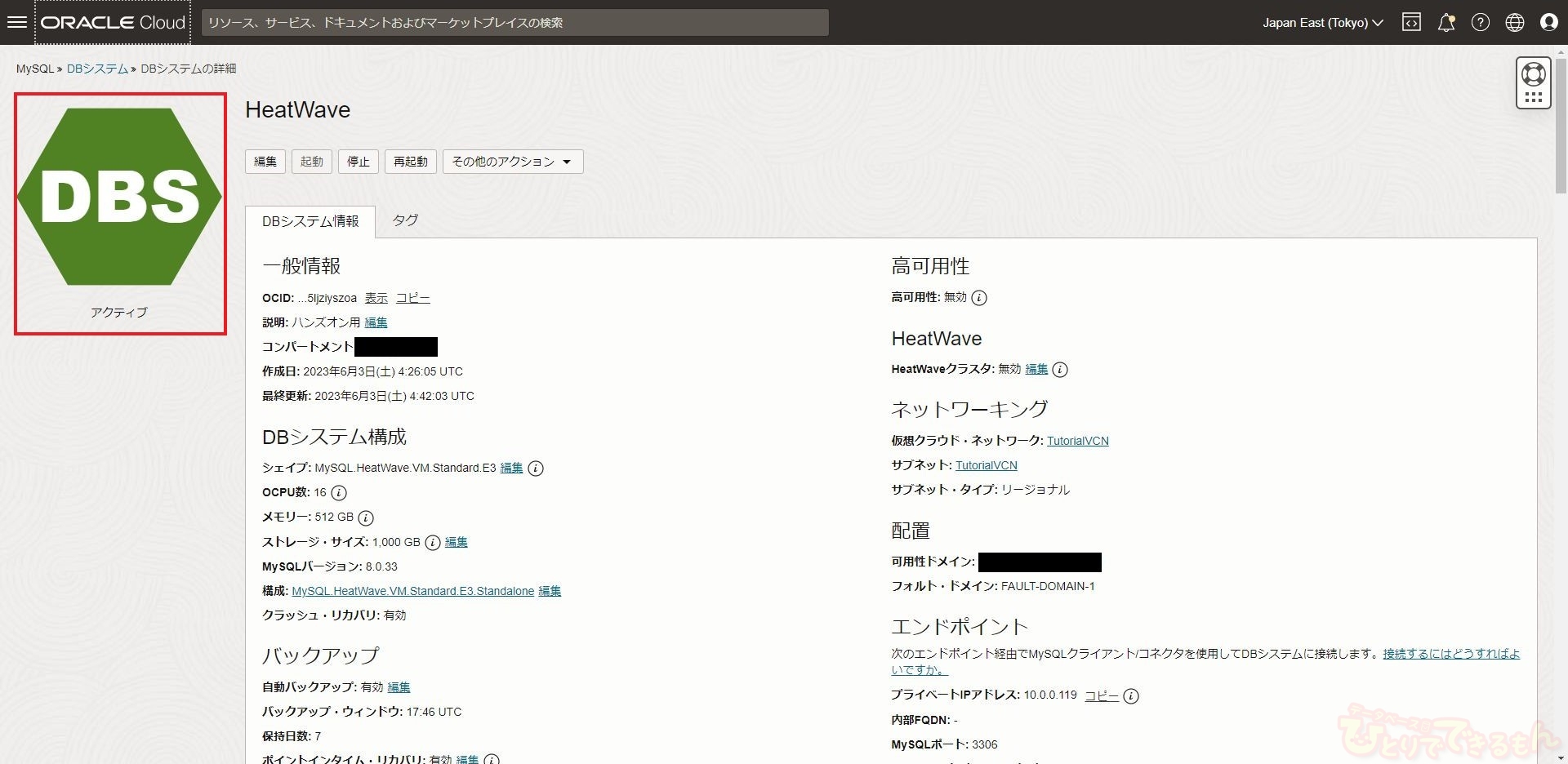Open the language globe icon

(x=1514, y=22)
